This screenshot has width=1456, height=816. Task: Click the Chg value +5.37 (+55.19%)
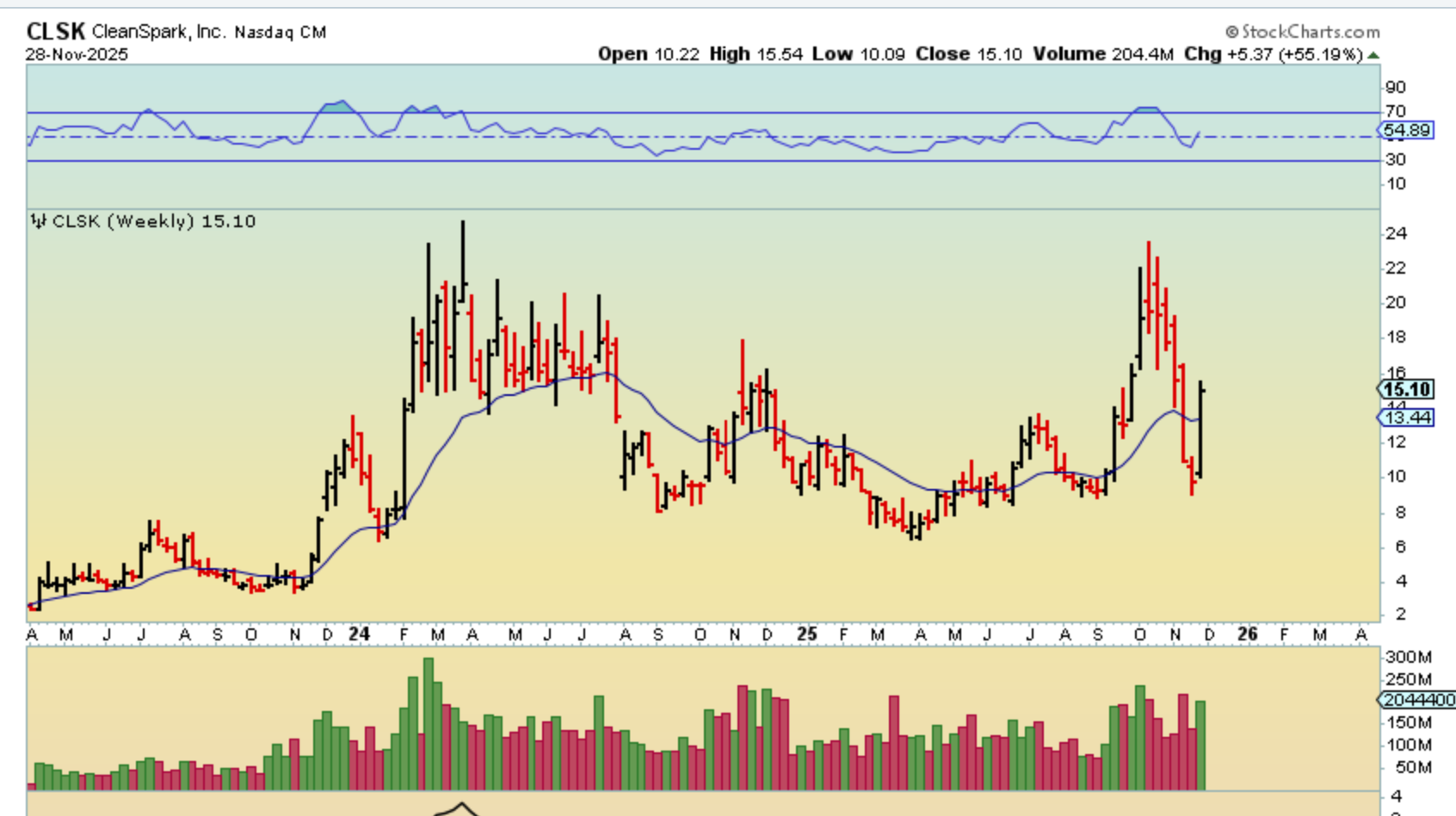pos(1294,54)
